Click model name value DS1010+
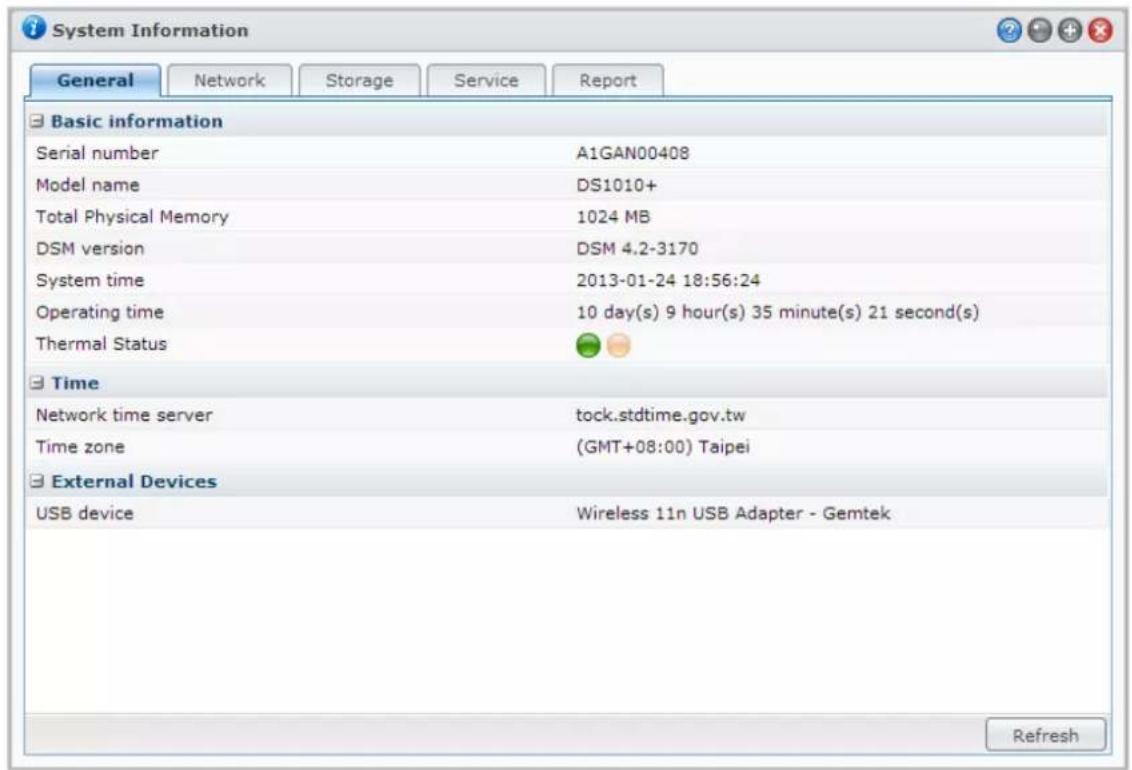Image resolution: width=1132 pixels, height=770 pixels. [617, 185]
